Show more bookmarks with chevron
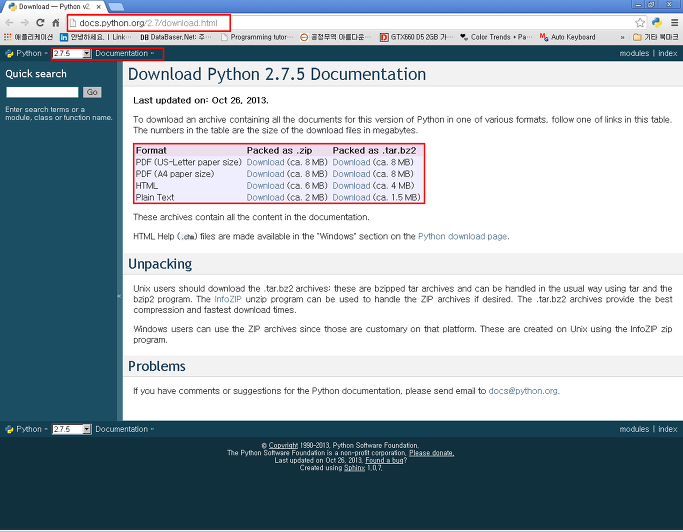 click(x=622, y=37)
